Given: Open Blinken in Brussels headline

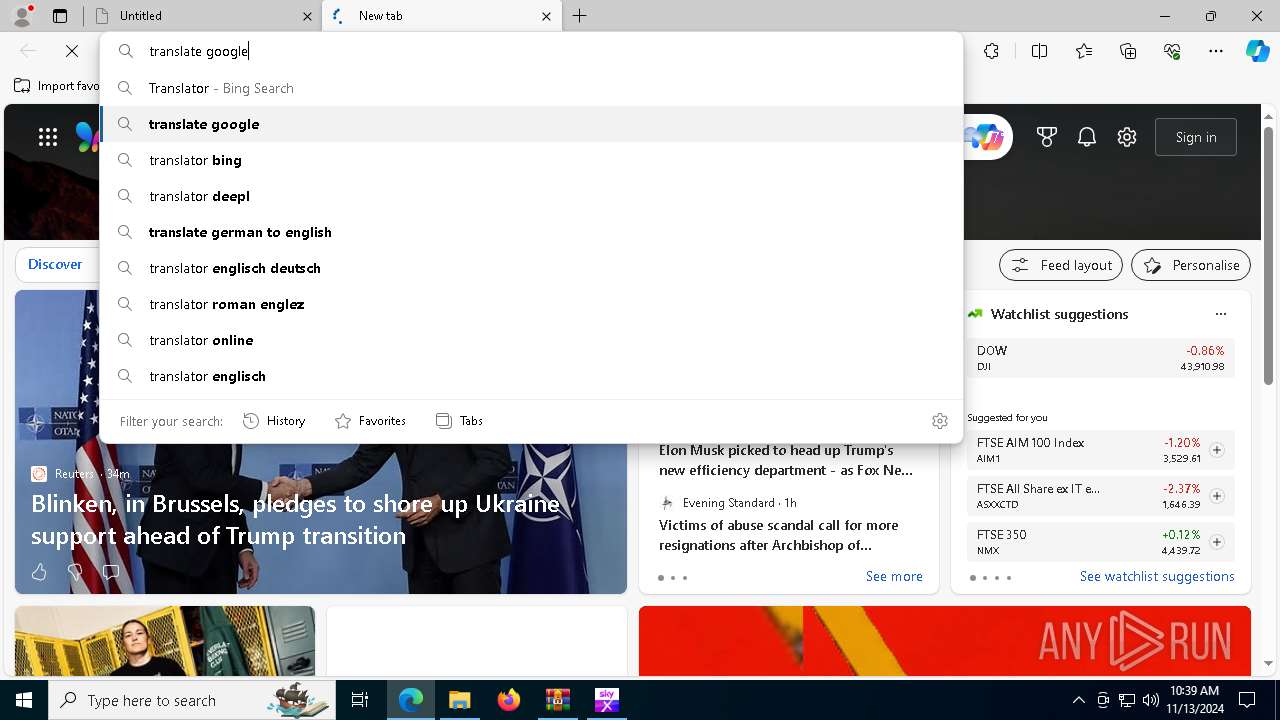Looking at the screenshot, I should [x=295, y=519].
